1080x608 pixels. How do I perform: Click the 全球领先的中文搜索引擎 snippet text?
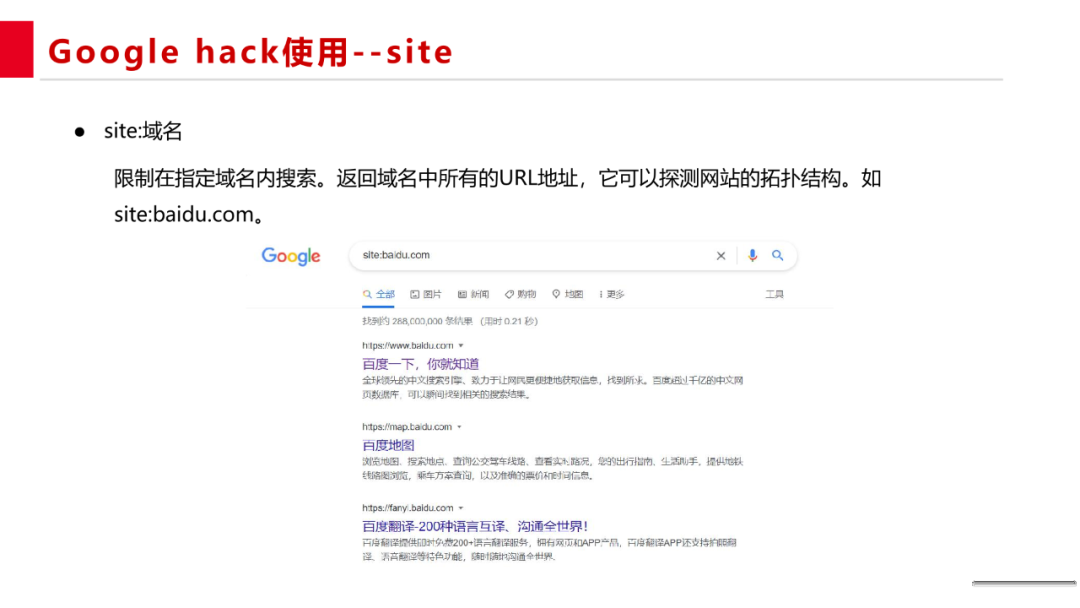pos(552,387)
